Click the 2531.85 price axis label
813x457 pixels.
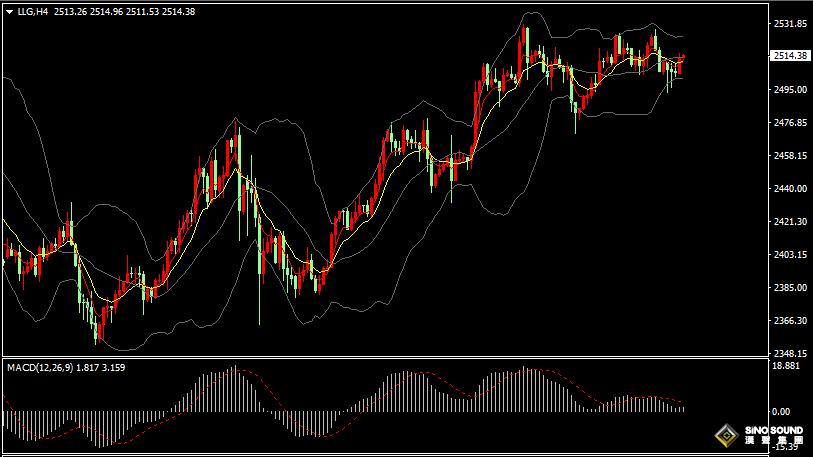(790, 23)
